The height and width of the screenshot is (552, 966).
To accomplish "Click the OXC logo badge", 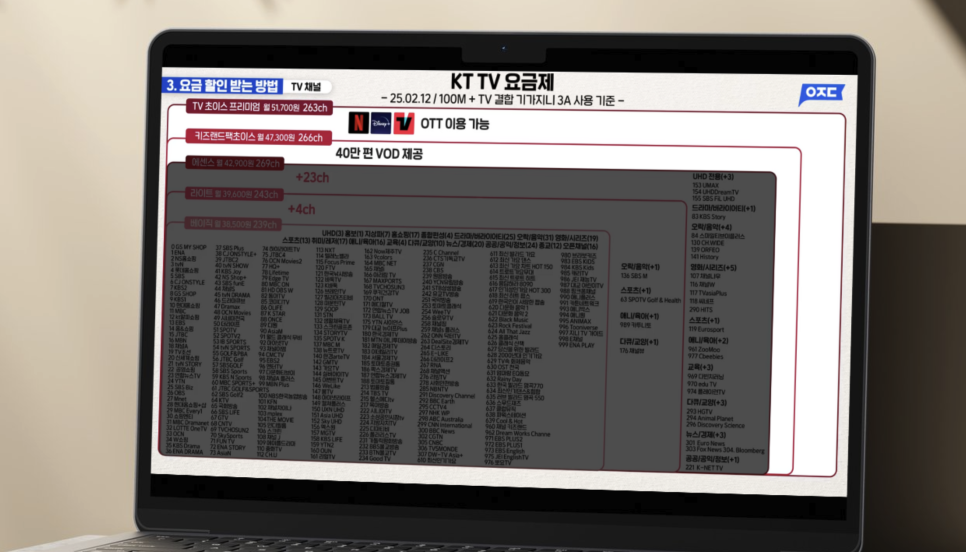I will point(821,93).
